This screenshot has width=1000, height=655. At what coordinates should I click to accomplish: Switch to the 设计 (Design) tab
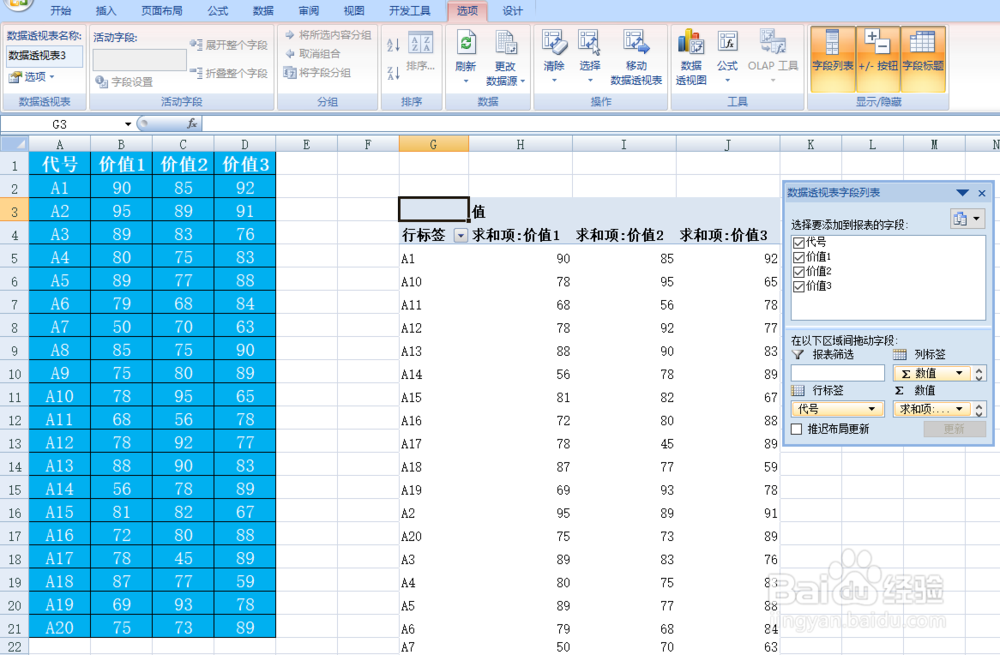click(x=512, y=11)
